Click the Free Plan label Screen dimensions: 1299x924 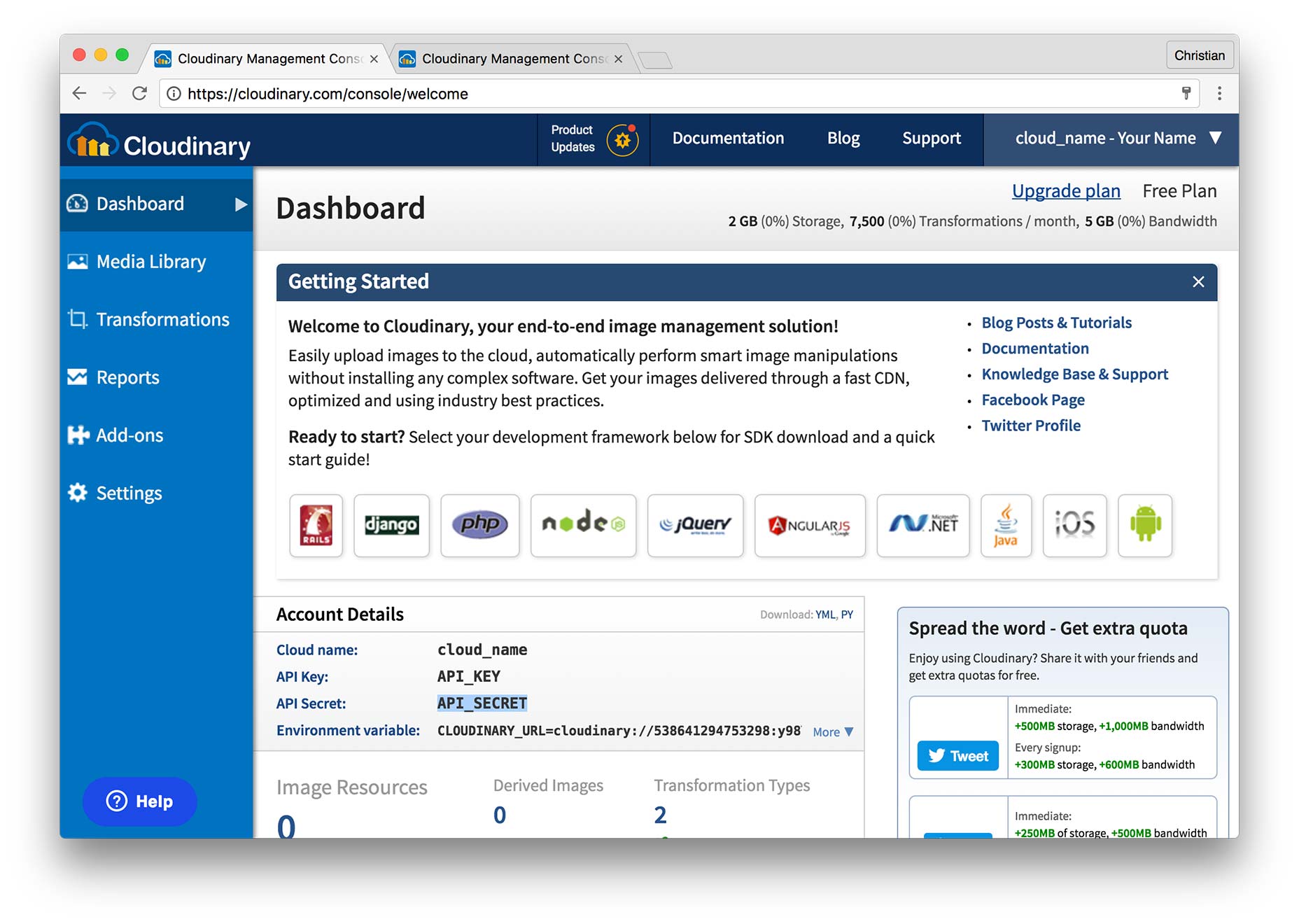click(x=1179, y=191)
